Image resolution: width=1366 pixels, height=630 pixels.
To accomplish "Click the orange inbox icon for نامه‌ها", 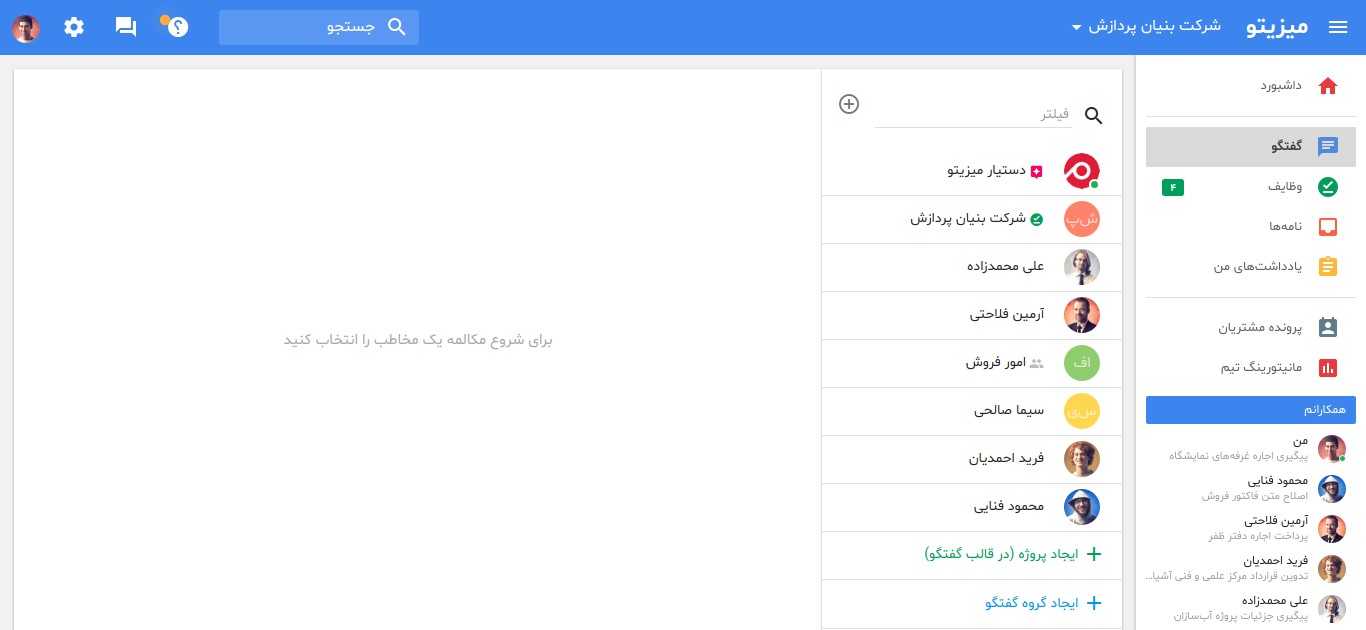I will pyautogui.click(x=1328, y=227).
